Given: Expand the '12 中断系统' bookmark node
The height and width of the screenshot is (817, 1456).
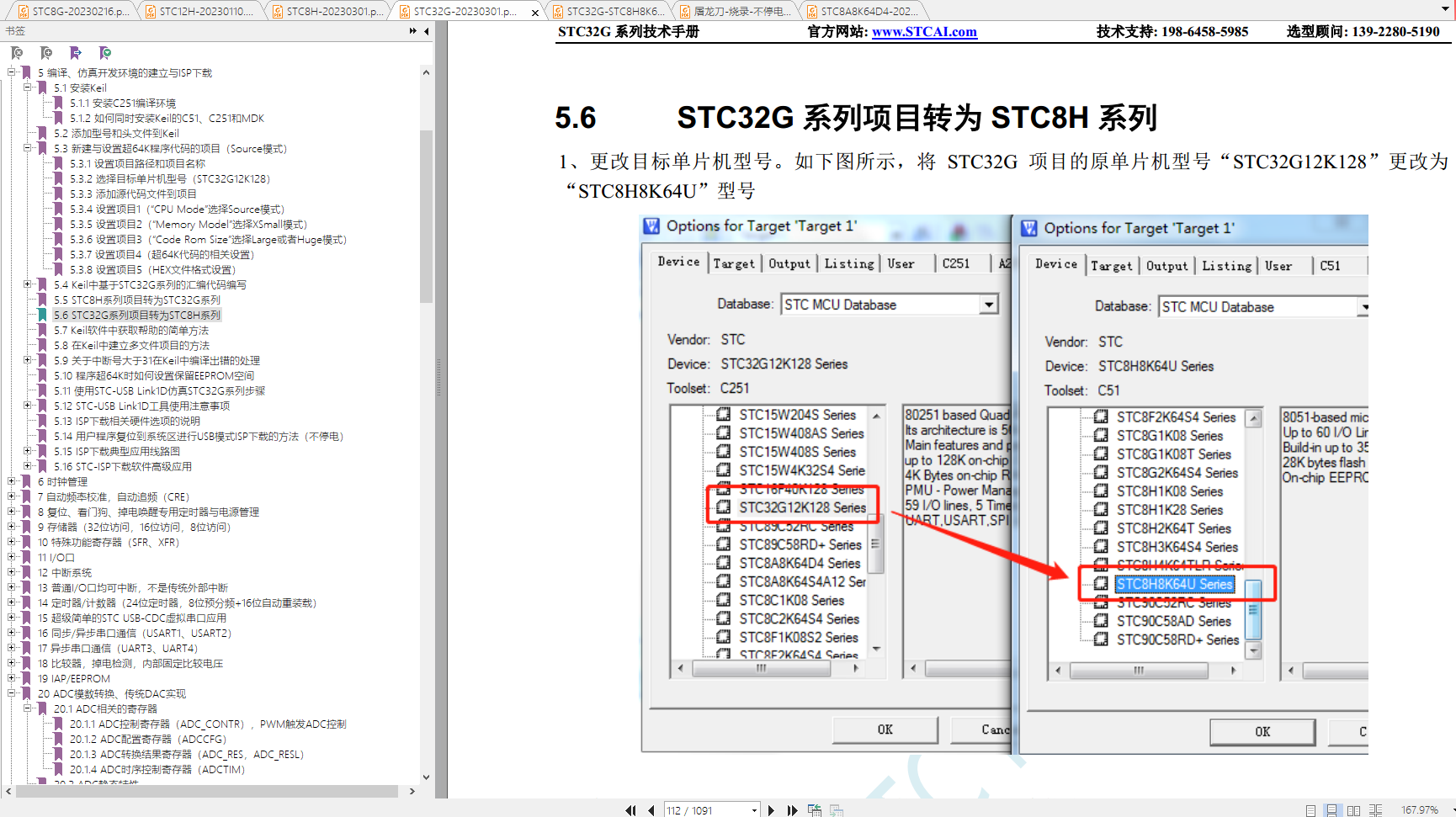Looking at the screenshot, I should [x=12, y=573].
